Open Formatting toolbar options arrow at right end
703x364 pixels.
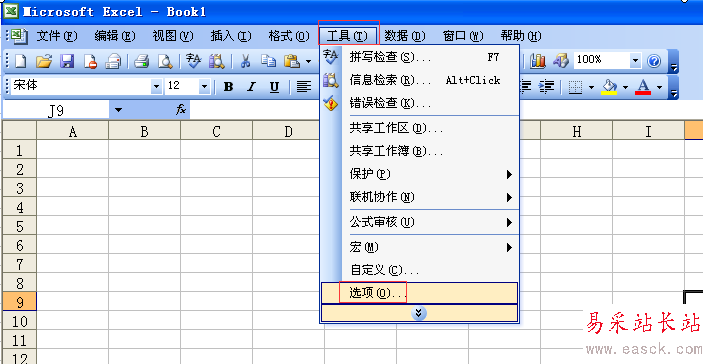click(673, 87)
